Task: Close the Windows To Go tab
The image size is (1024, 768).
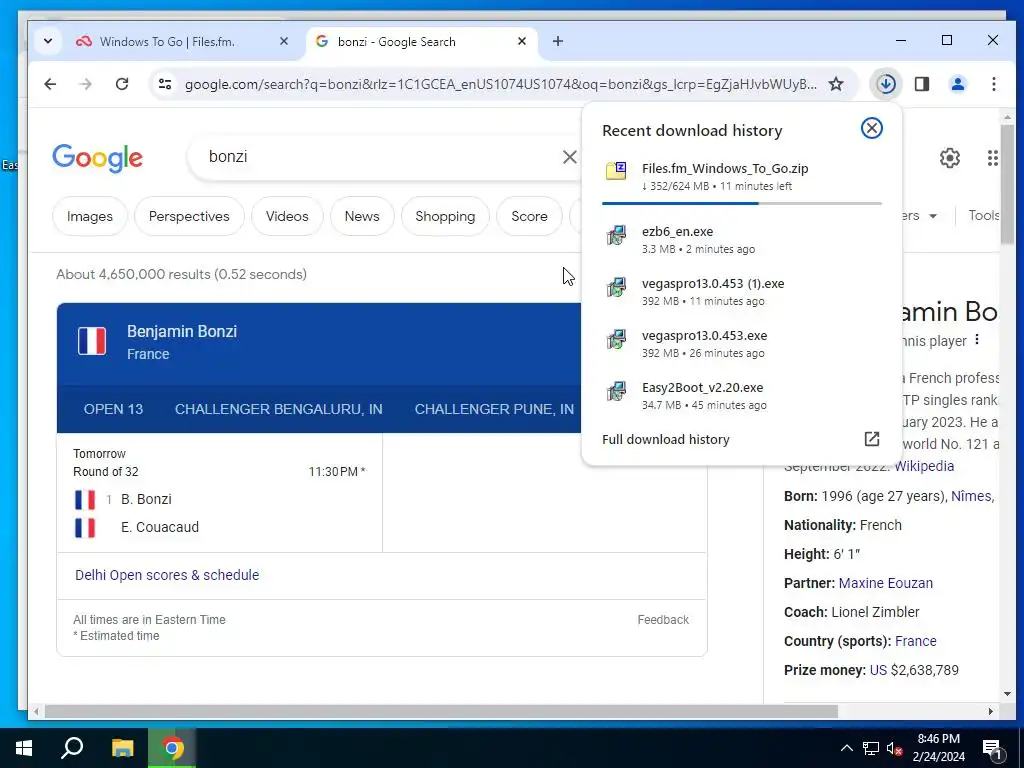Action: click(283, 41)
